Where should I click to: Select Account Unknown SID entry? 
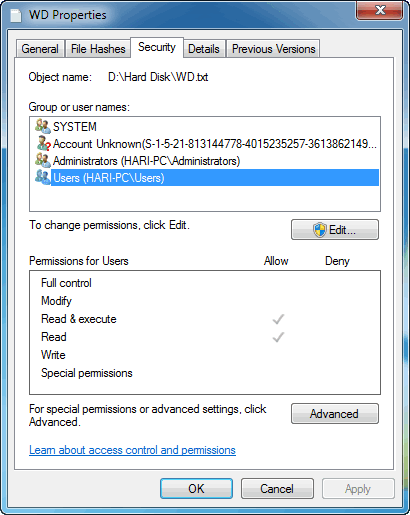[215, 144]
